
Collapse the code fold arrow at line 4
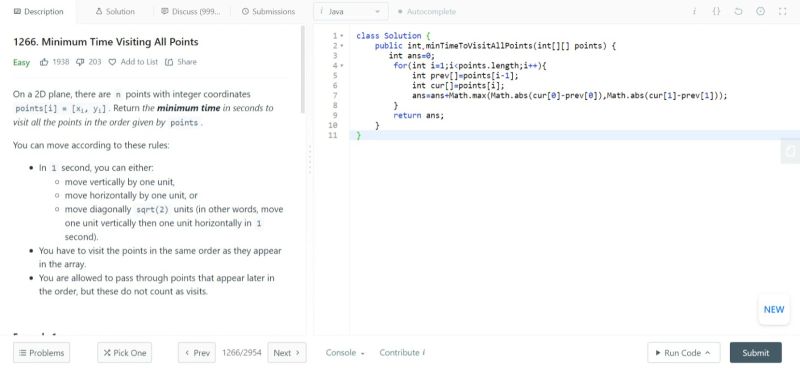pyautogui.click(x=341, y=66)
